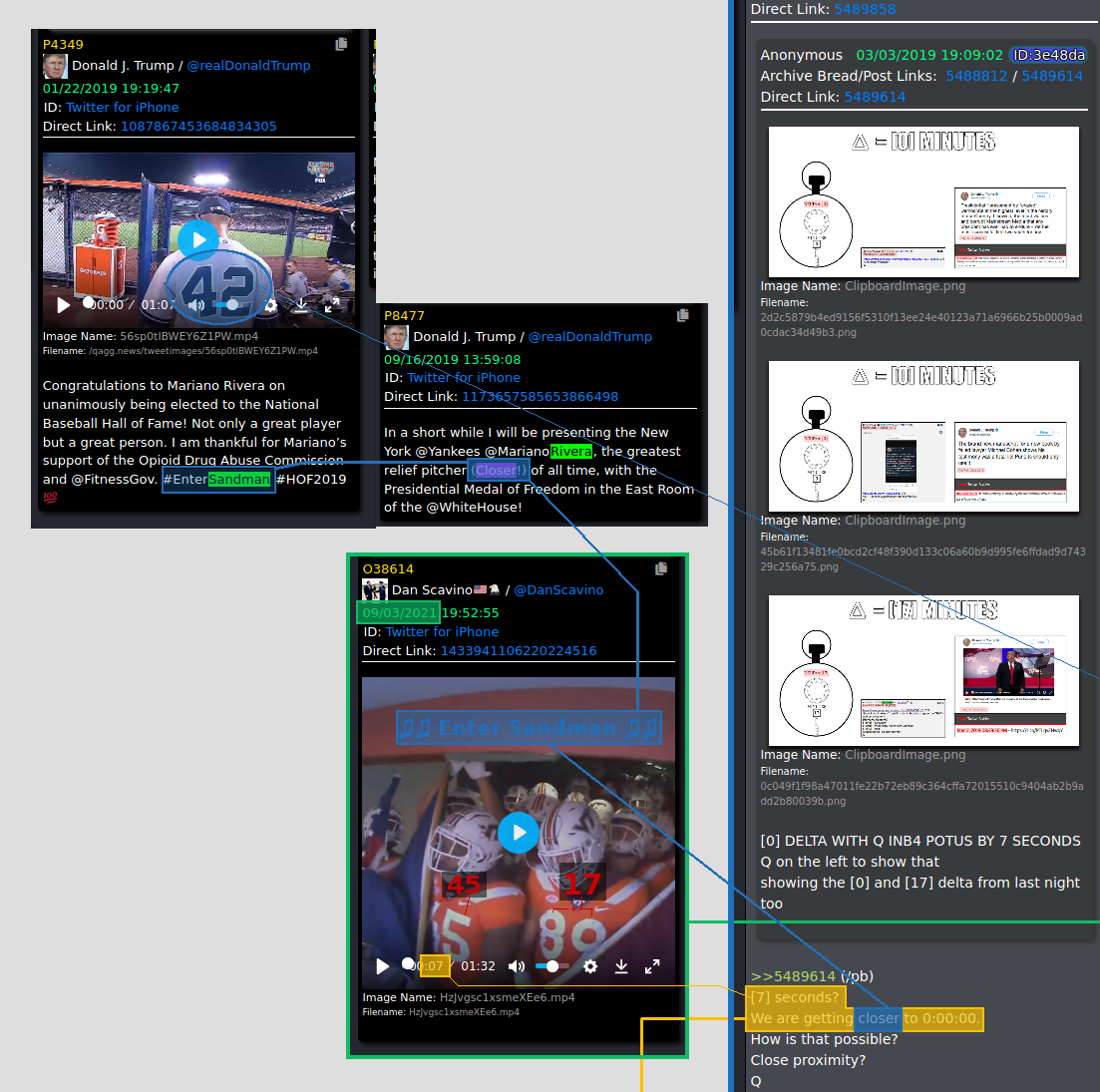Select filename starting 45b61f13481fe0bcd2
Viewport: 1100px width, 1092px height.
[922, 559]
